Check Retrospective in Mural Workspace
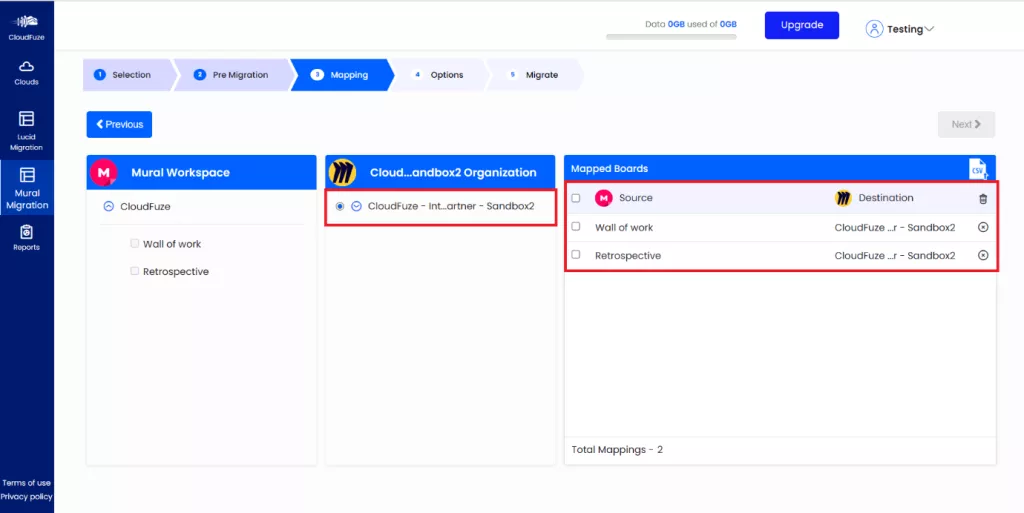 tap(135, 271)
